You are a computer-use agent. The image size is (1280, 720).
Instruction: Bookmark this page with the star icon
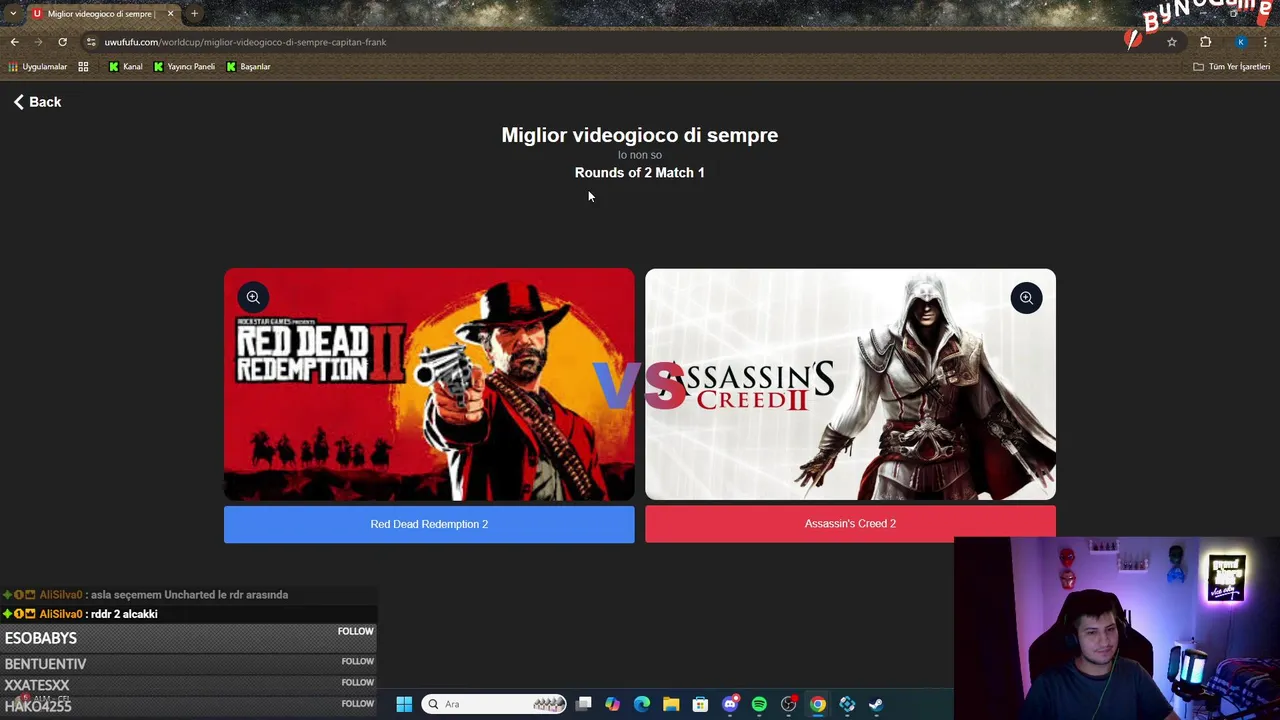coord(1172,42)
